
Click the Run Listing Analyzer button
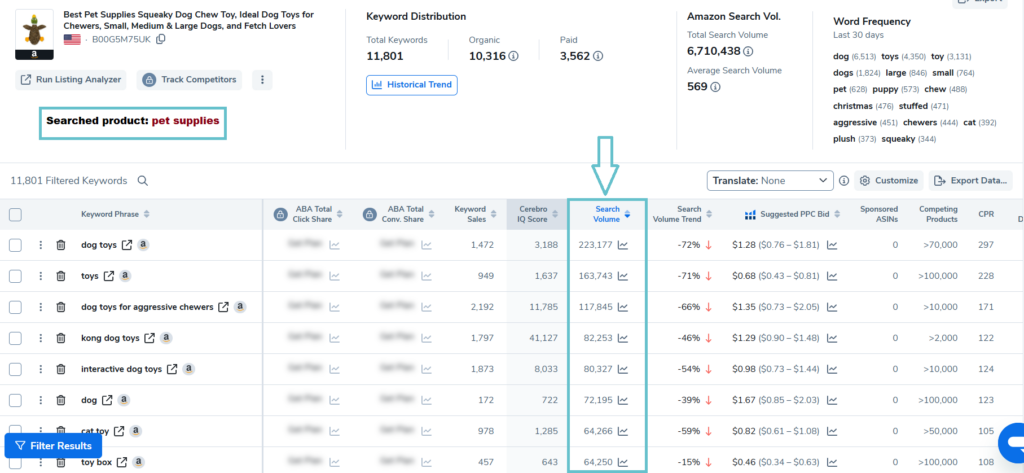click(x=71, y=80)
